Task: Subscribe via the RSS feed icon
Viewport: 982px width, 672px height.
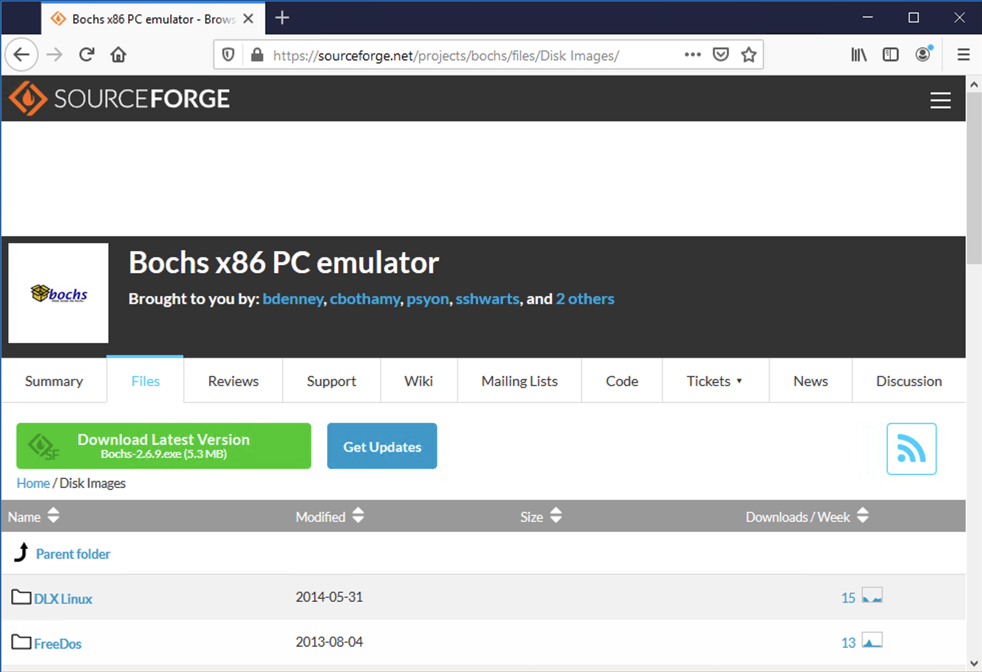Action: (911, 449)
